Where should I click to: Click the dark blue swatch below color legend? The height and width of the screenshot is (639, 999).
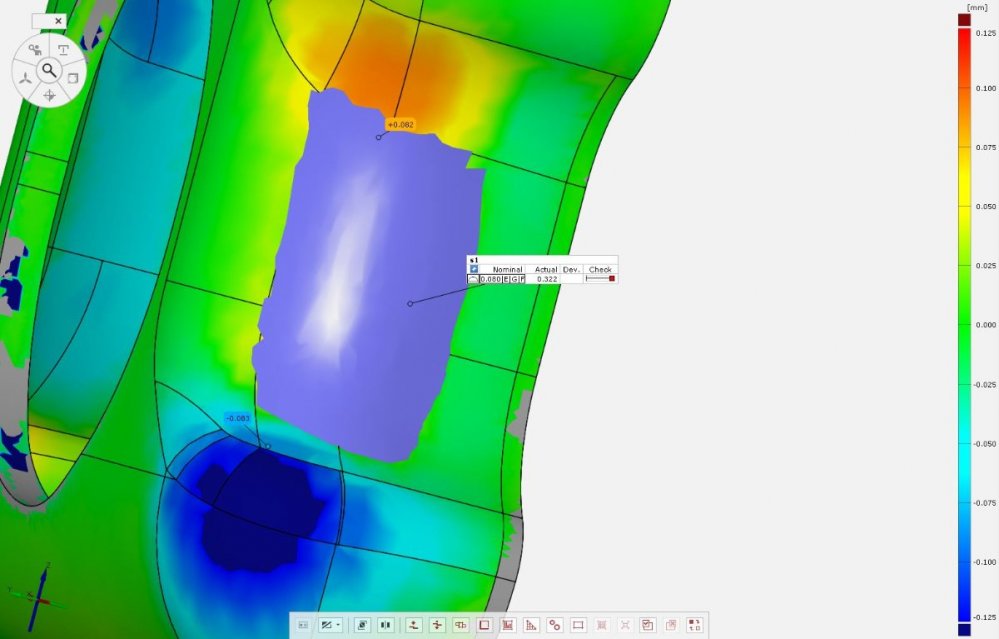tap(964, 630)
